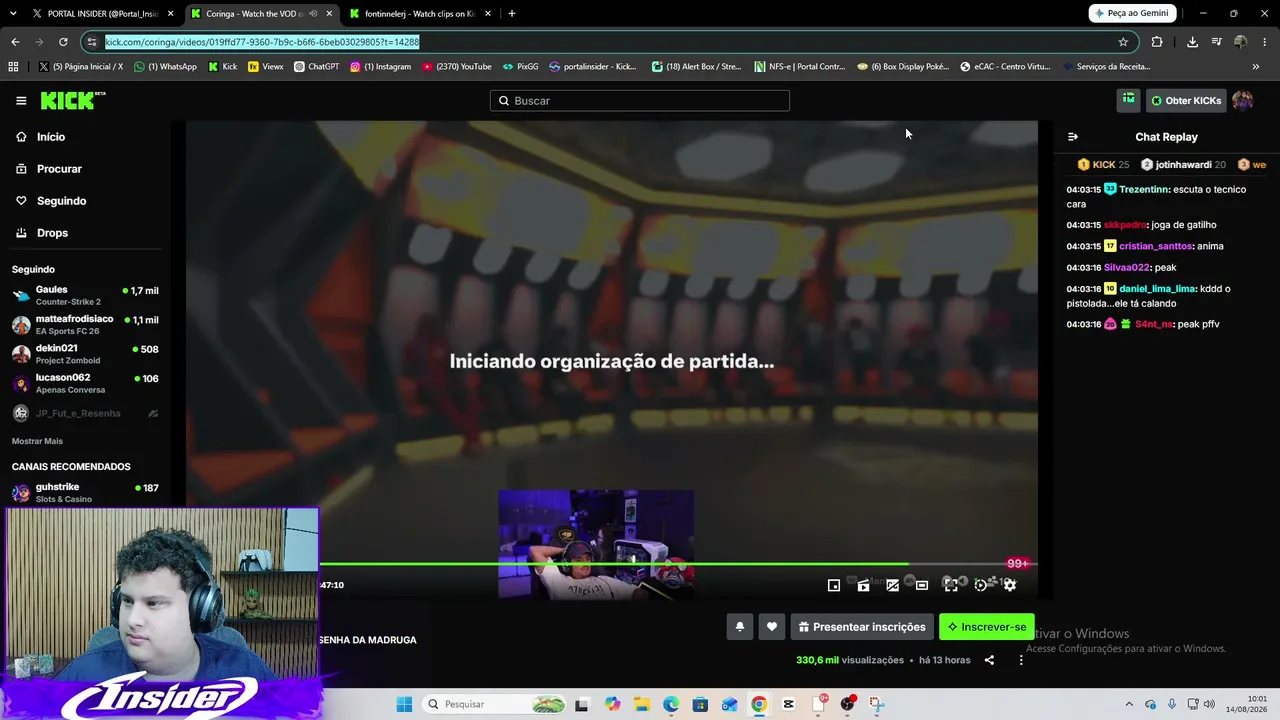
Task: Open the Kick sidebar hamburger menu
Action: click(21, 100)
